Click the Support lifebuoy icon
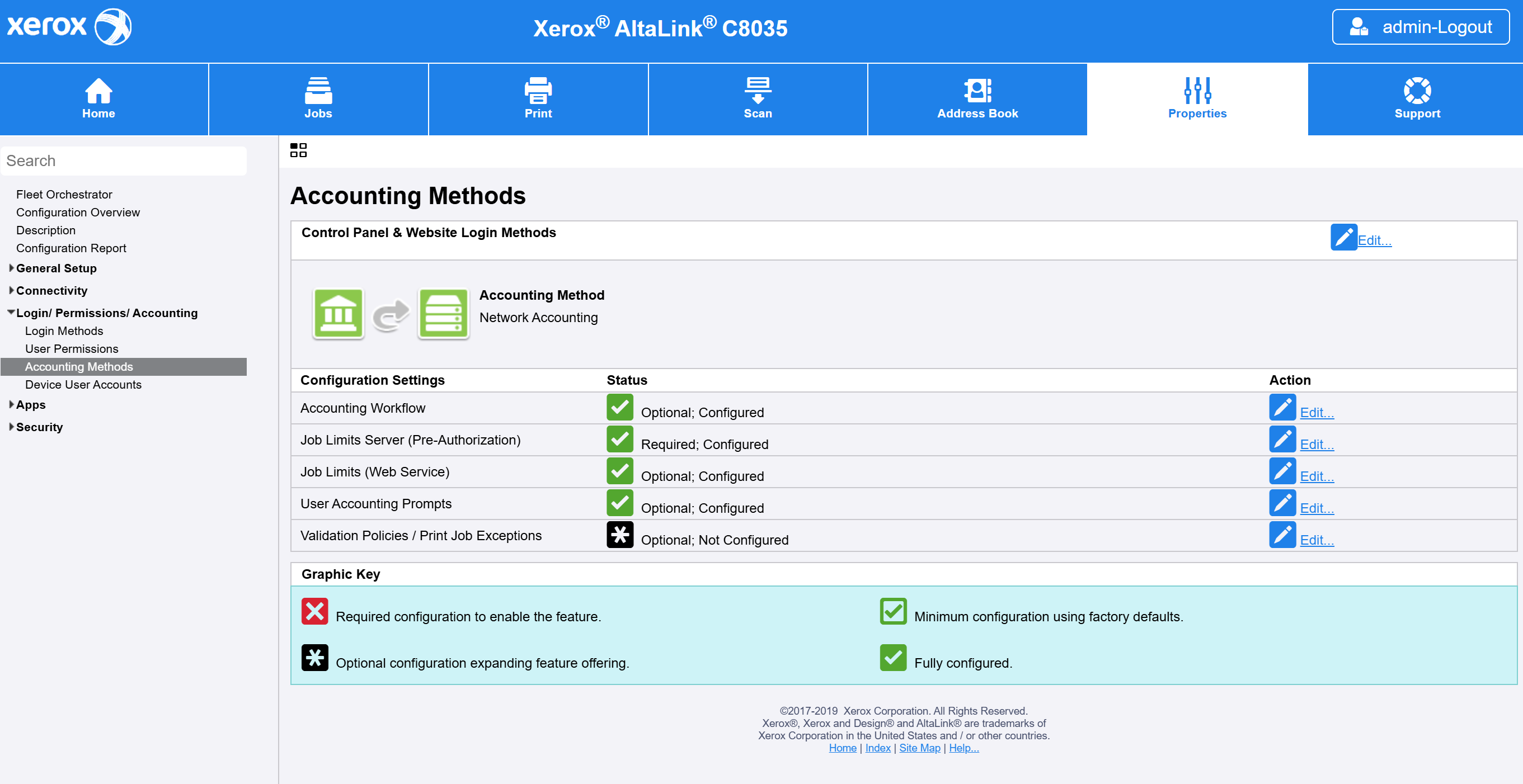This screenshot has height=784, width=1523. (1417, 91)
